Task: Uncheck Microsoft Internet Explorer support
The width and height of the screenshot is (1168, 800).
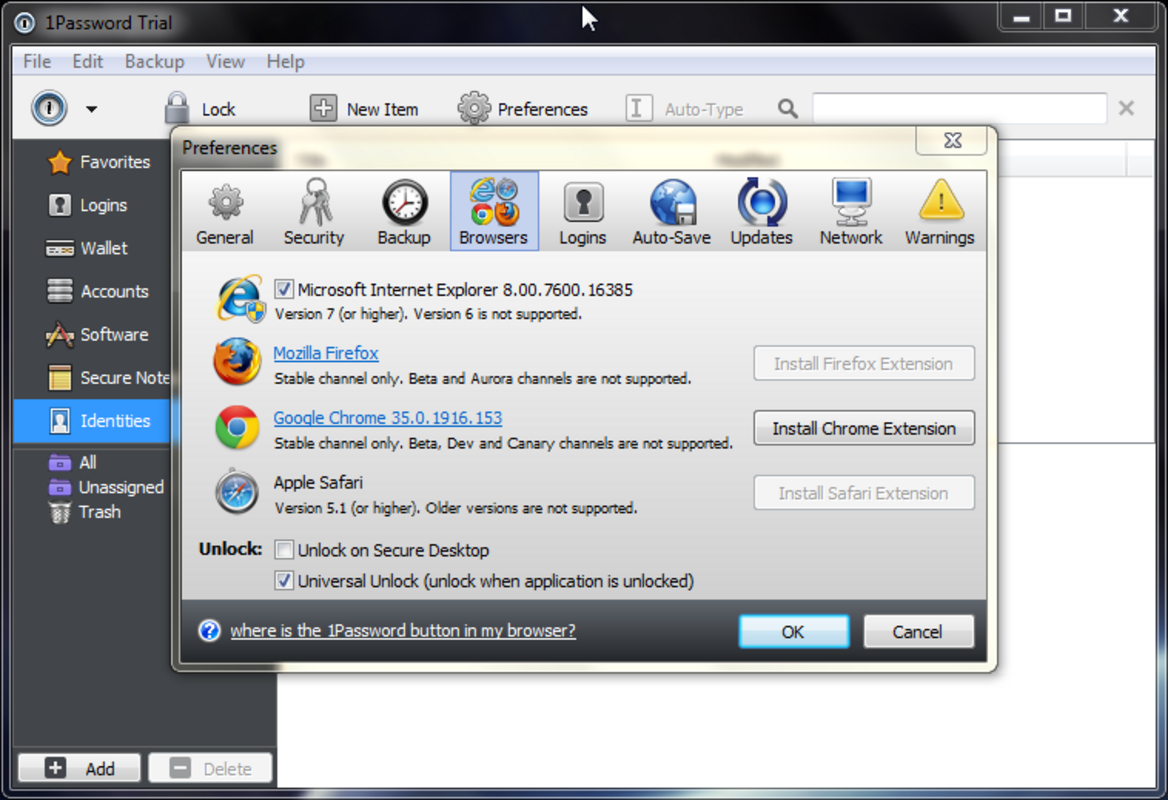Action: (x=283, y=289)
